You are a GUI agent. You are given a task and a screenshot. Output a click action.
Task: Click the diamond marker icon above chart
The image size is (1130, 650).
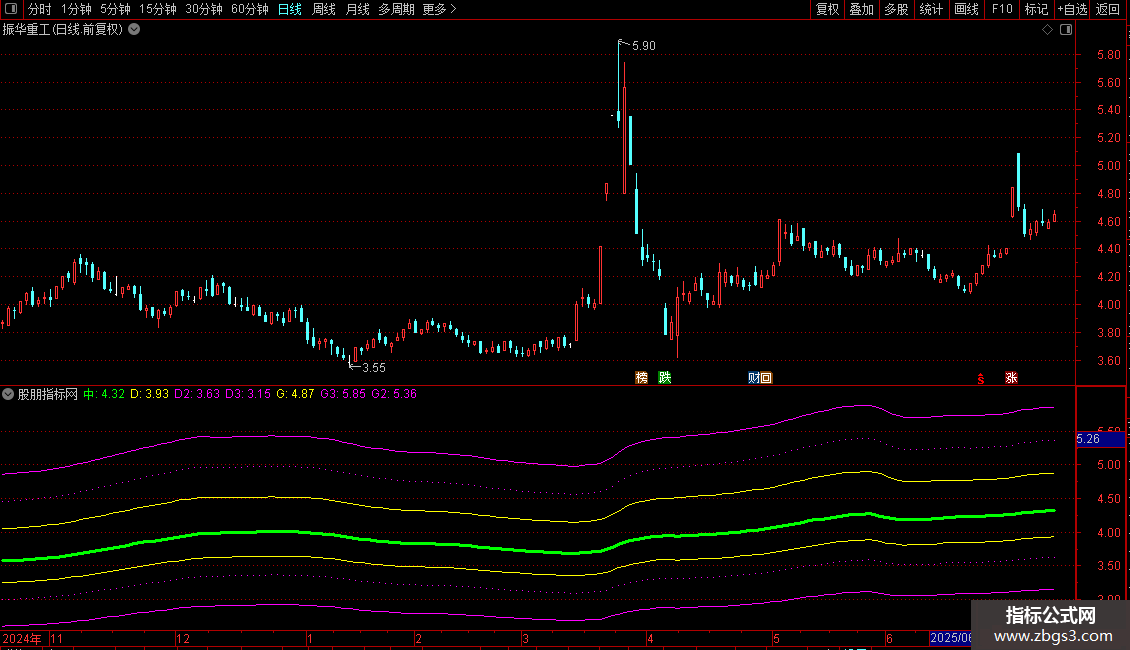pyautogui.click(x=1047, y=30)
